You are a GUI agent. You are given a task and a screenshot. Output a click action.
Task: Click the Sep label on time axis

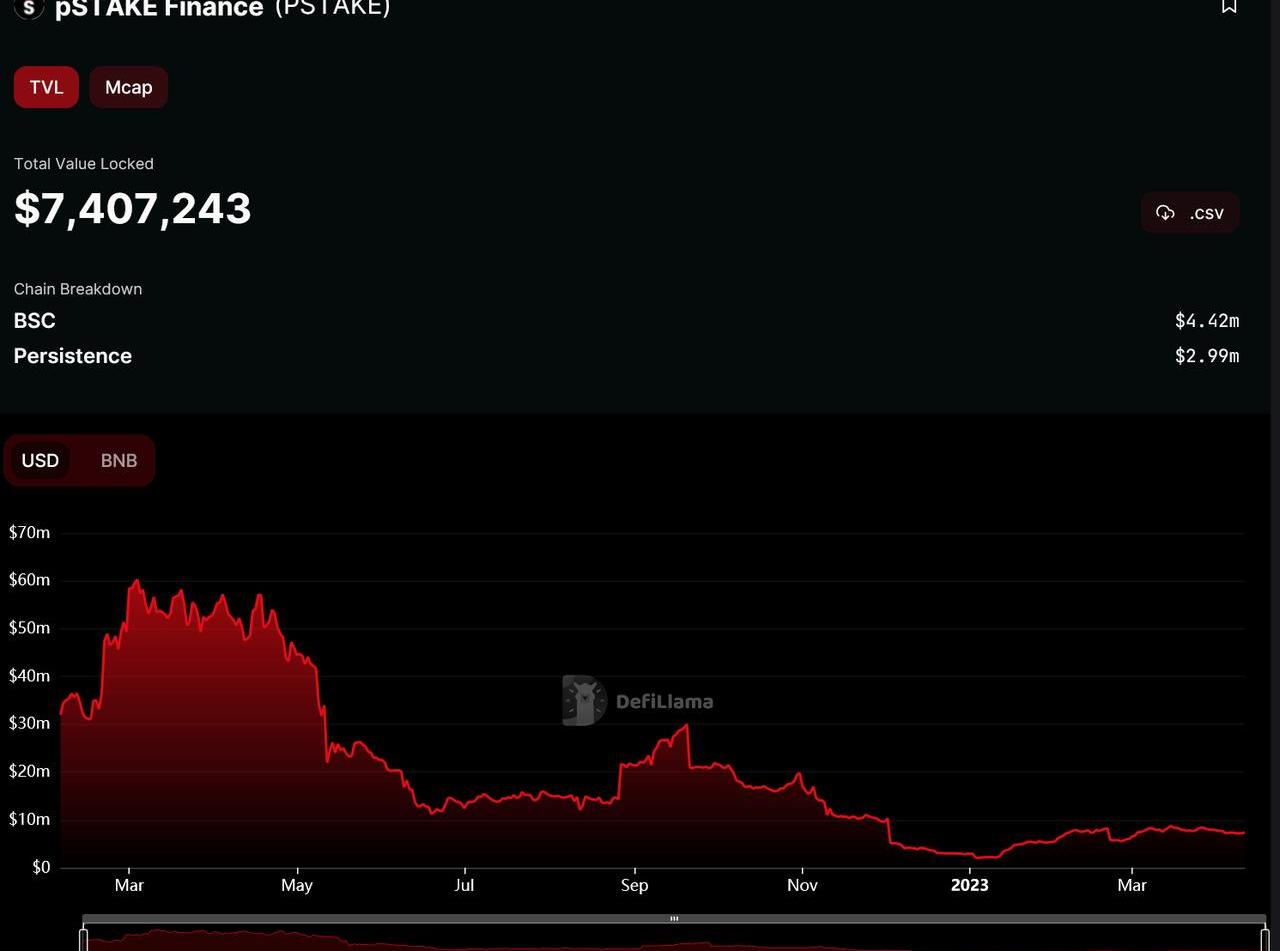point(634,885)
